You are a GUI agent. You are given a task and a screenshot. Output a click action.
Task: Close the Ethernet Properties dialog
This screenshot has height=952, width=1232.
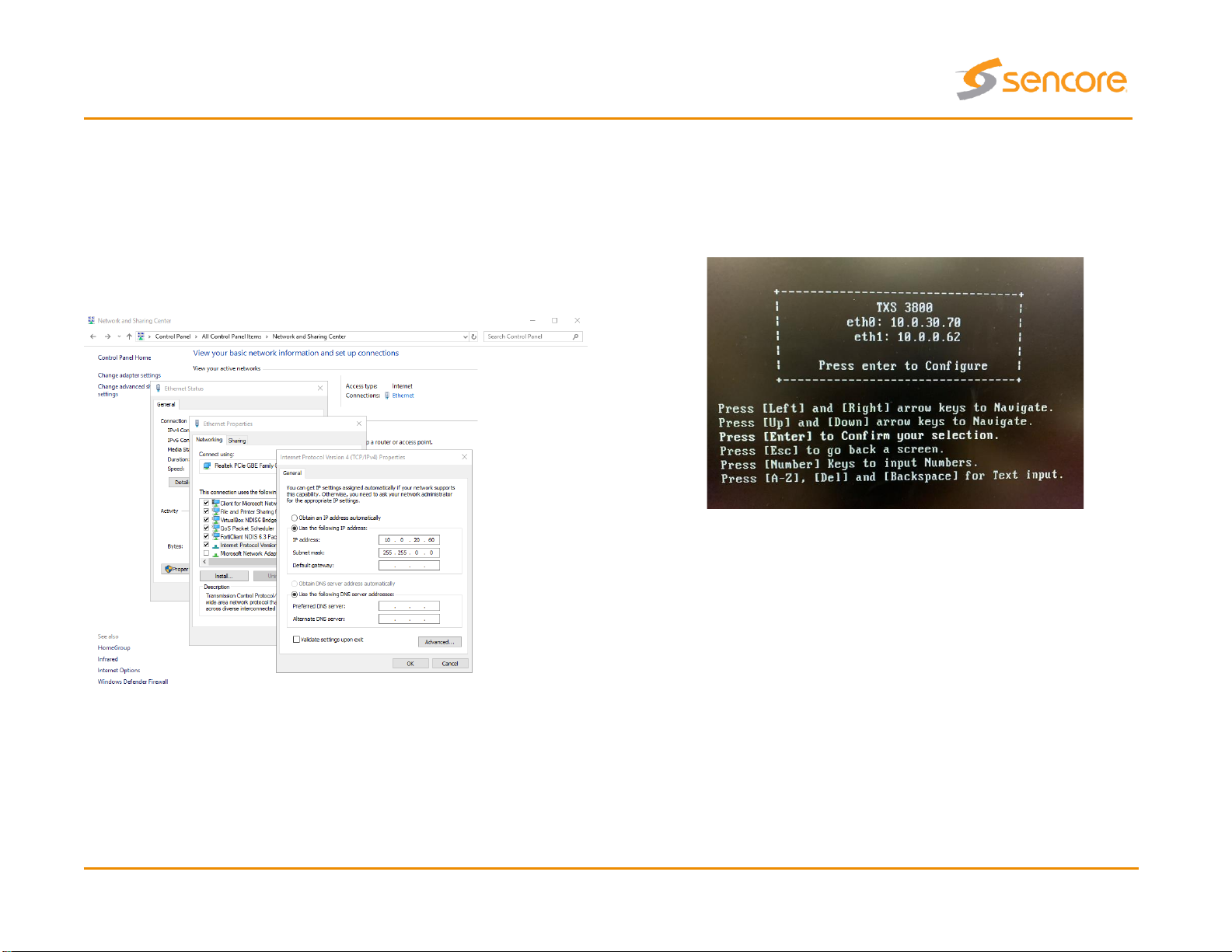point(359,424)
